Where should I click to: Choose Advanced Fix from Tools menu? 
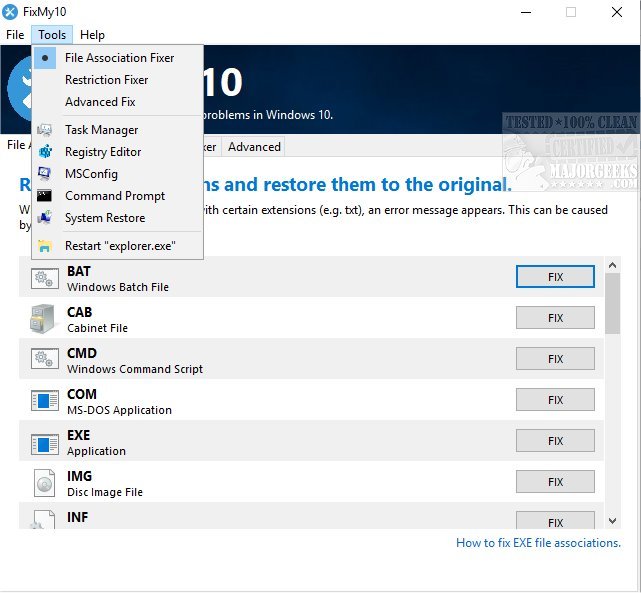(117, 102)
